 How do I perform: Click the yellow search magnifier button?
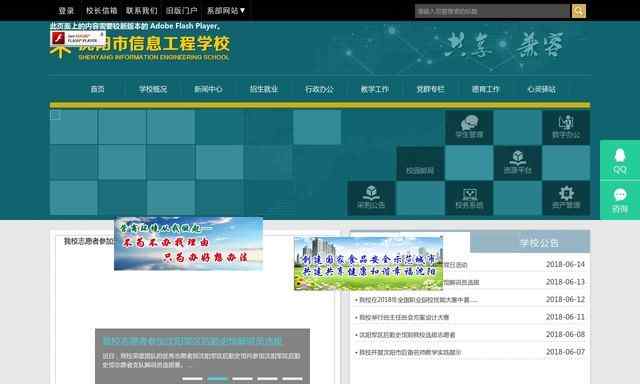[x=578, y=11]
